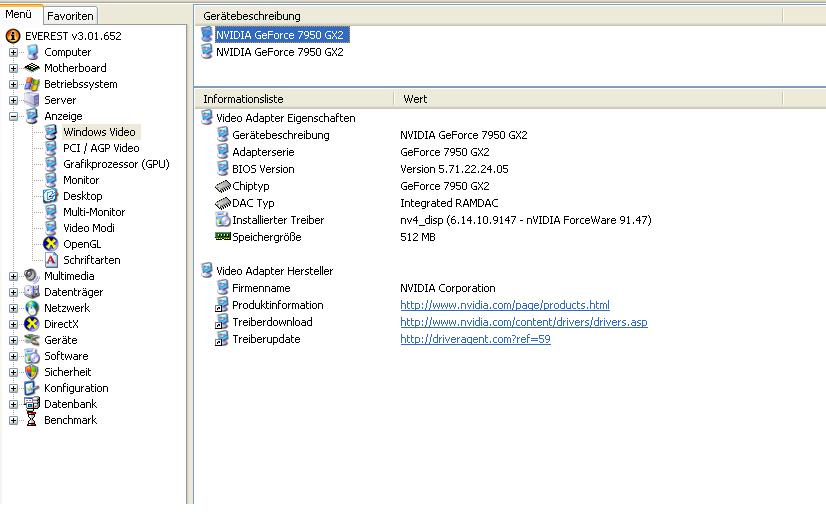Click the PCI / AGP Video icon
This screenshot has height=512, width=826.
(51, 148)
